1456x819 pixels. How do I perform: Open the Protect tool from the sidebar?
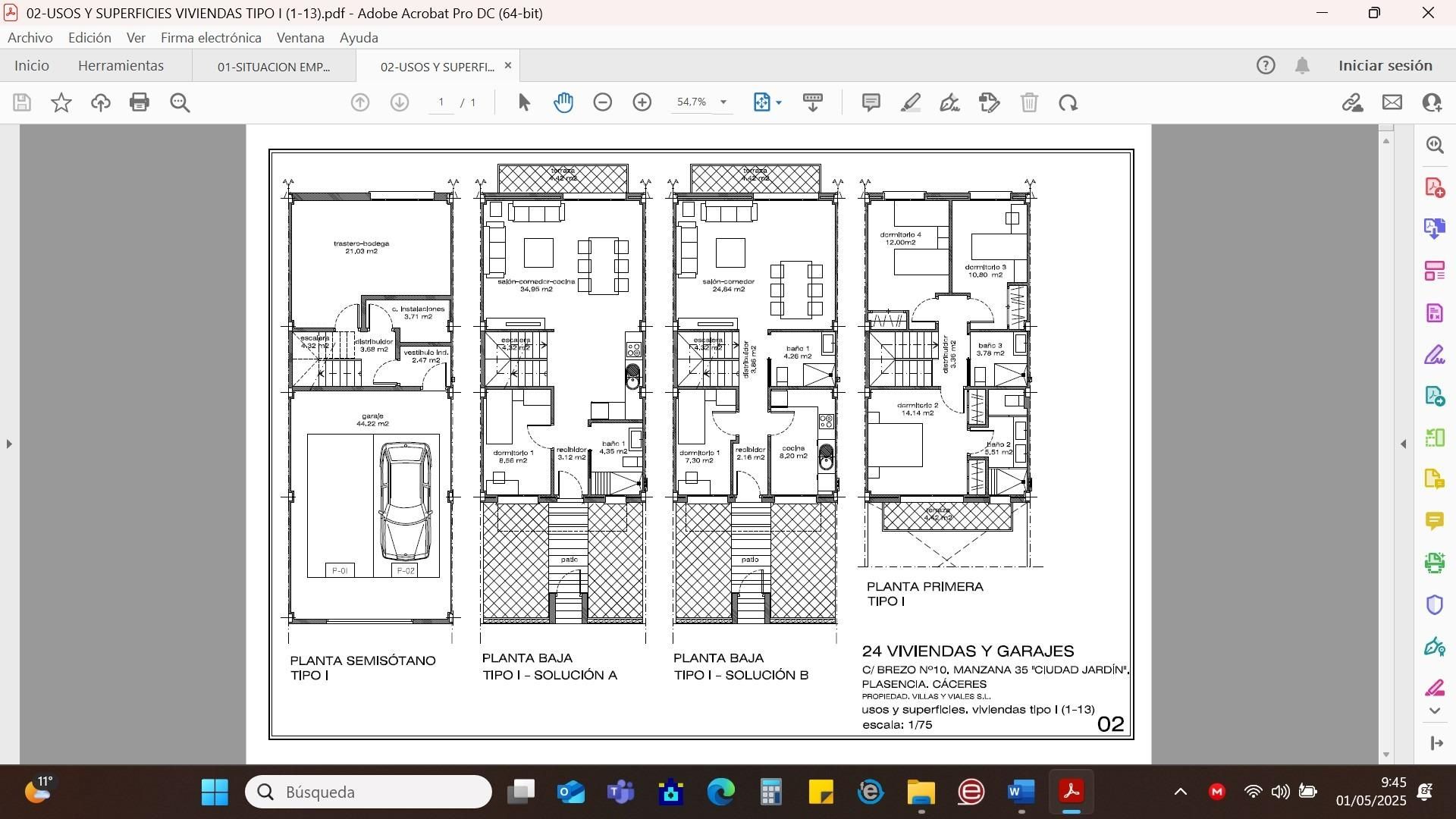click(1434, 604)
